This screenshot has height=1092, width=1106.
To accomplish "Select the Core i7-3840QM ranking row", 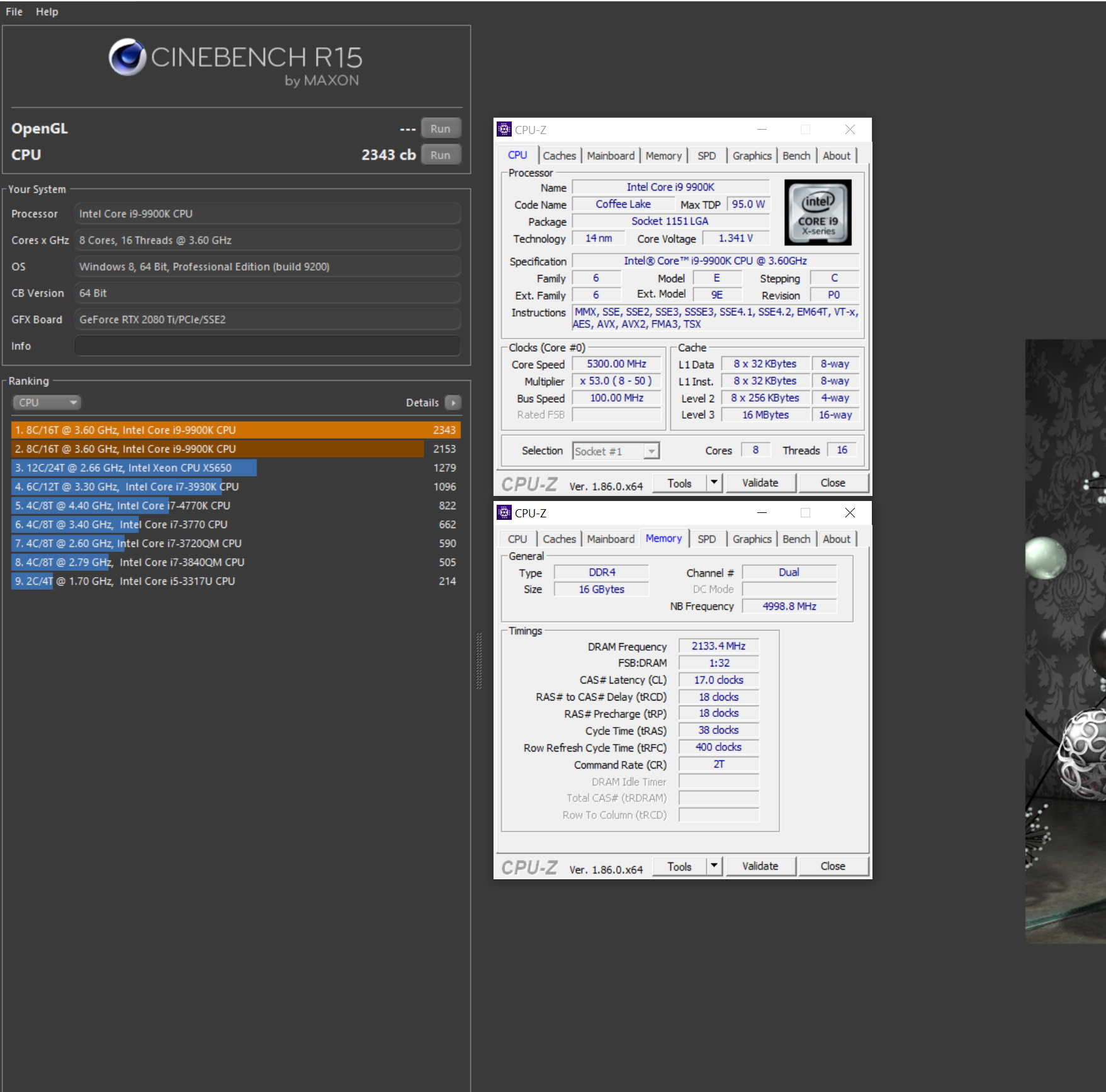I will [235, 562].
